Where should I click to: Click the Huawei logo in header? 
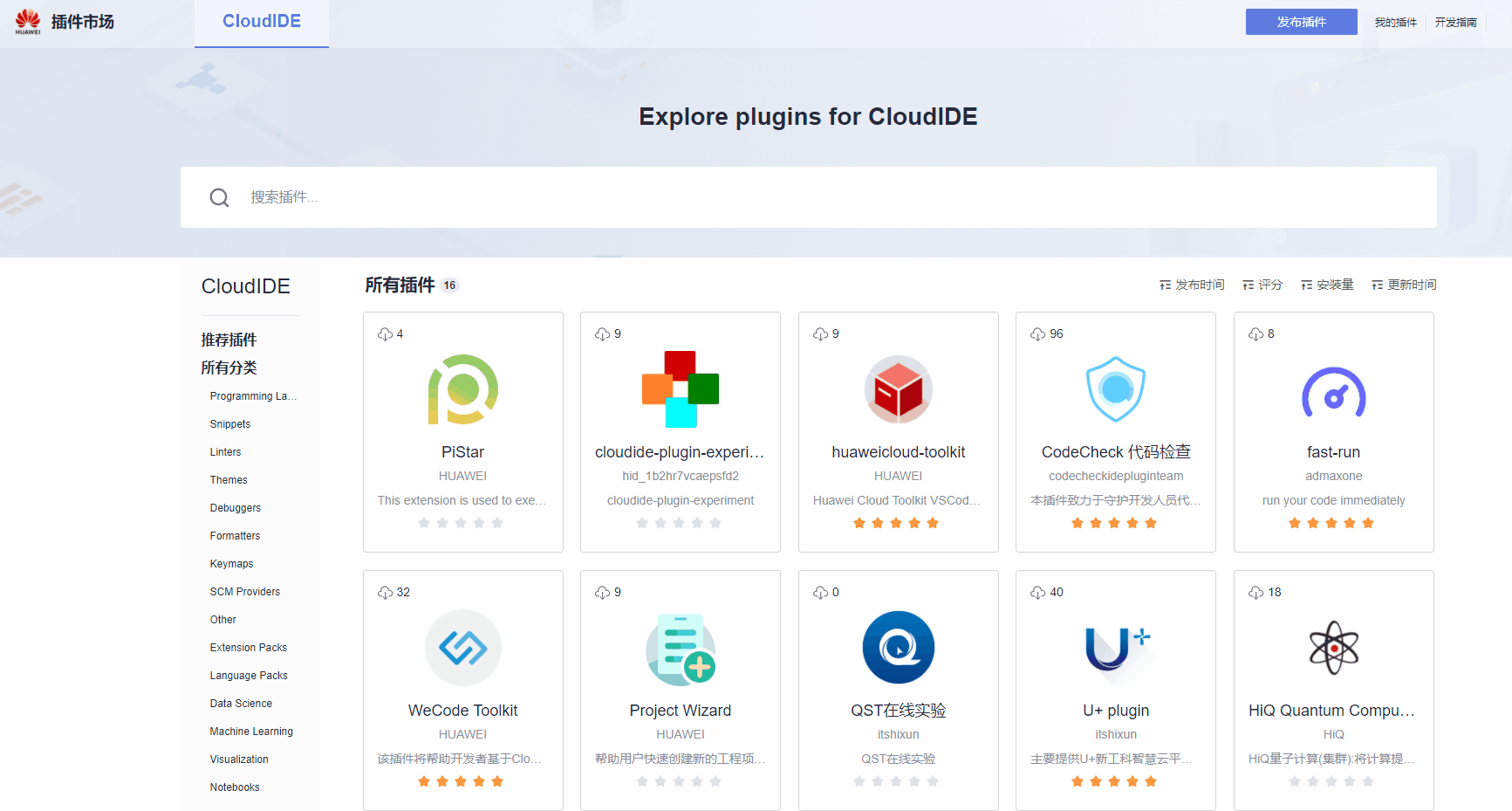[28, 22]
